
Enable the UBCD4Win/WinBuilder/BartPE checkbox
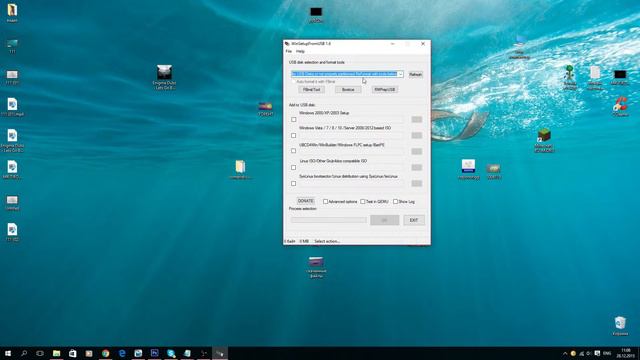click(293, 151)
